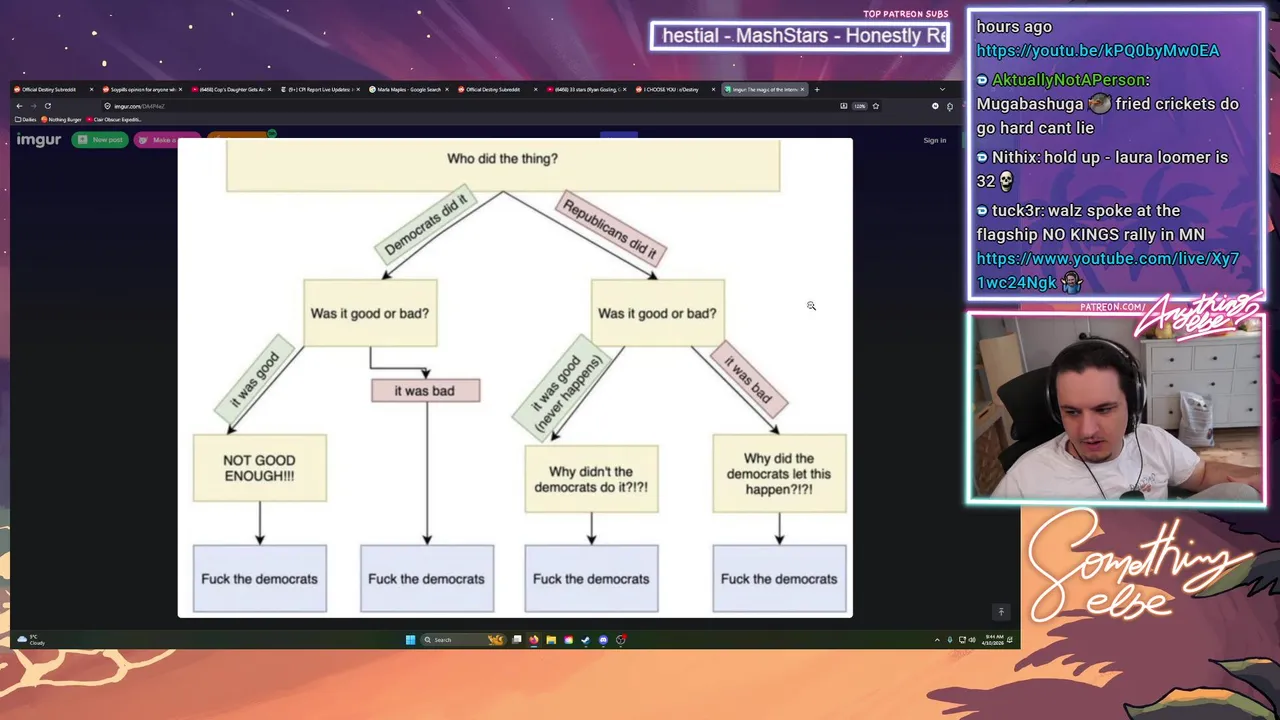
Task: Click the 'Why did the democrats let this happen?!?!' box
Action: pos(779,474)
